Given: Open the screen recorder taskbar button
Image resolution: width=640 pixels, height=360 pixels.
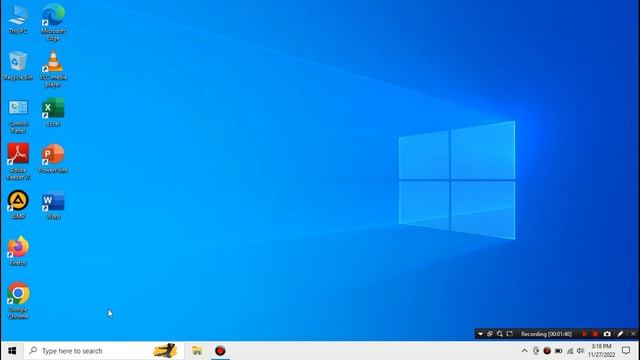Looking at the screenshot, I should point(220,351).
